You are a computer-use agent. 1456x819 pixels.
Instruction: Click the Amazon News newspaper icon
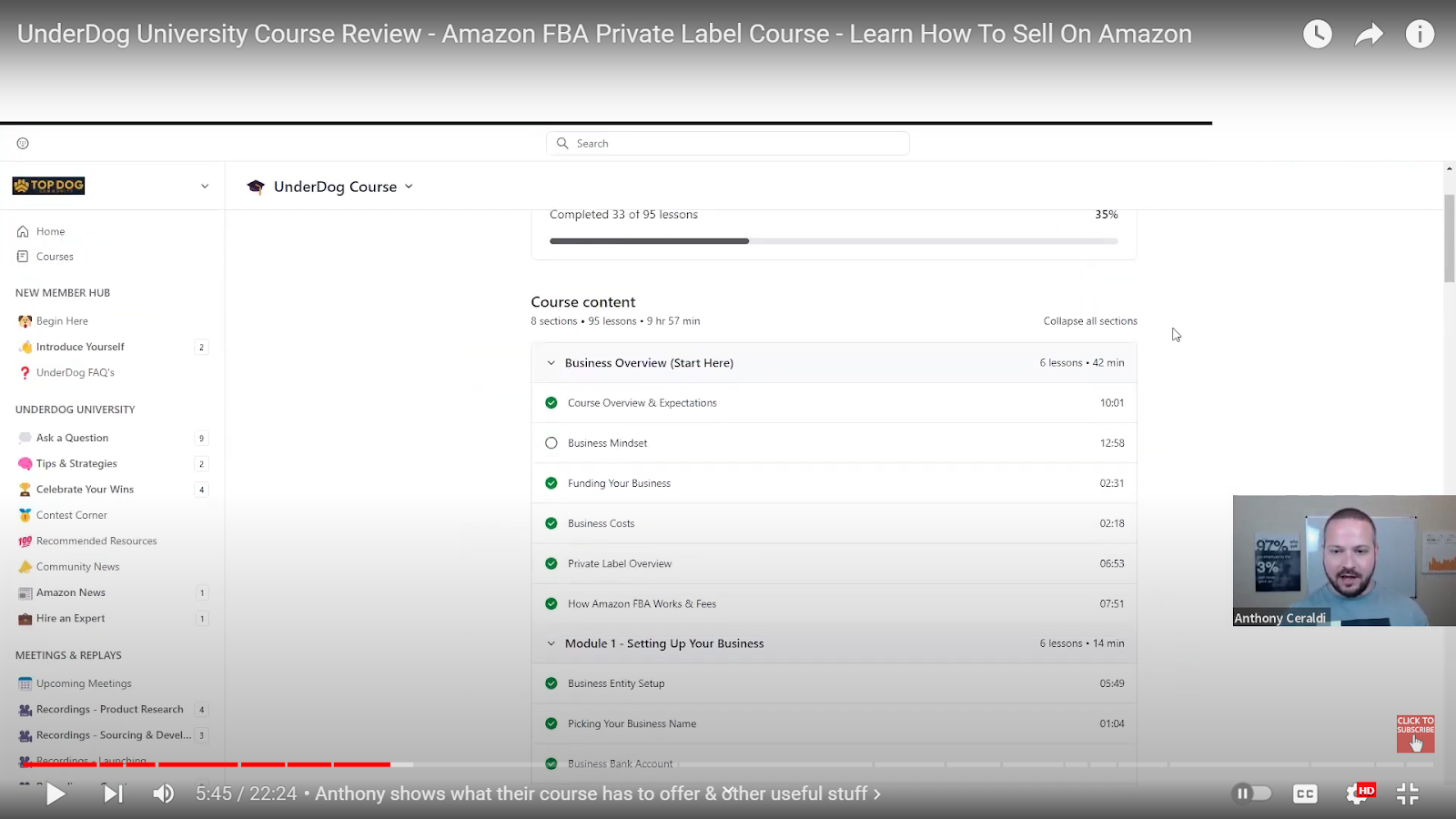tap(25, 592)
